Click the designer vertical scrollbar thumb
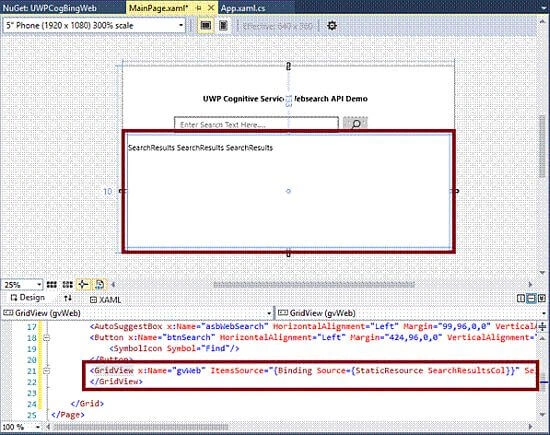 click(x=542, y=147)
